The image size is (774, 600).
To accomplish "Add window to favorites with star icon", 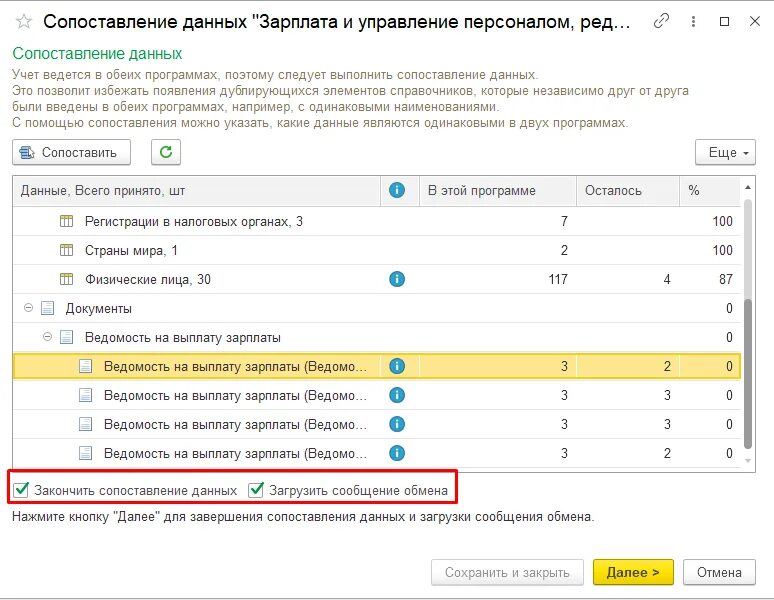I will click(24, 22).
